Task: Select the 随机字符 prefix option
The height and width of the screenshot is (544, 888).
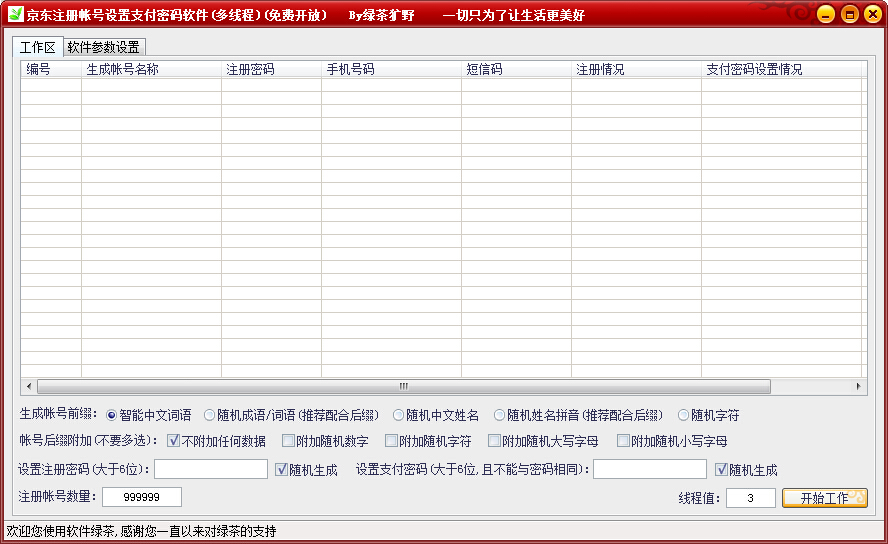Action: (684, 415)
